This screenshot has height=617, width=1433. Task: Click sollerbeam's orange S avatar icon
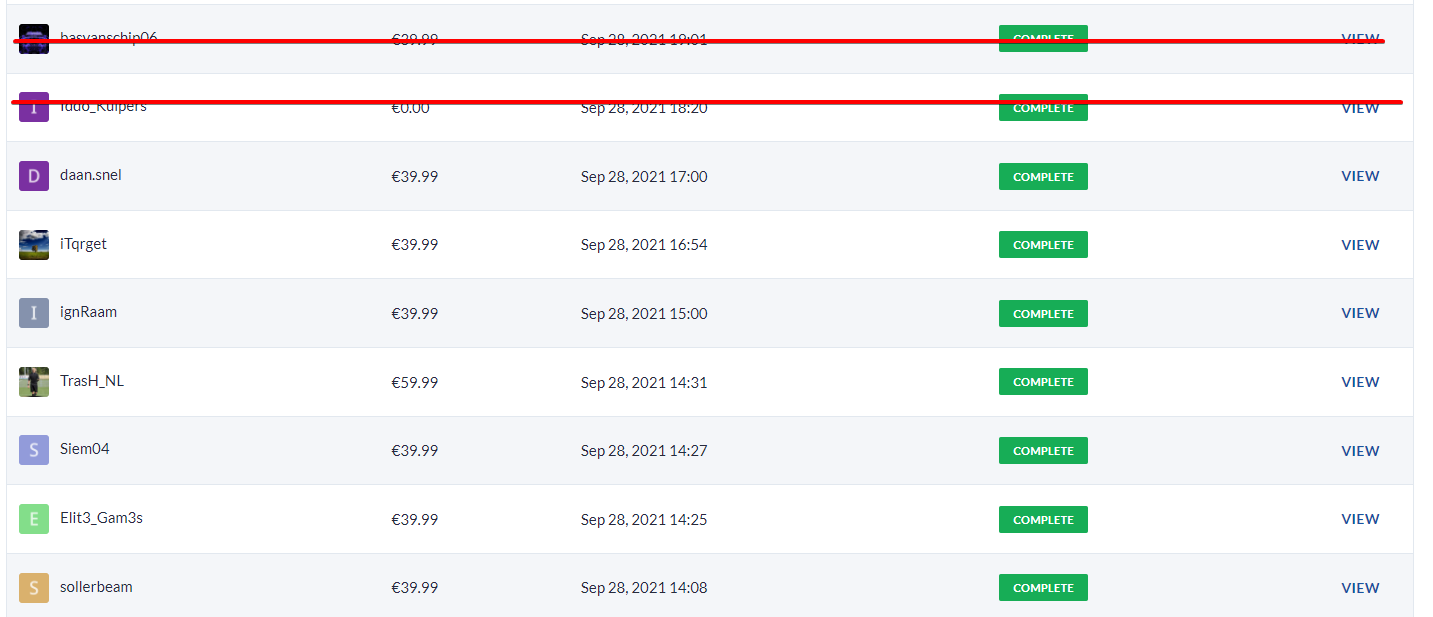click(34, 588)
